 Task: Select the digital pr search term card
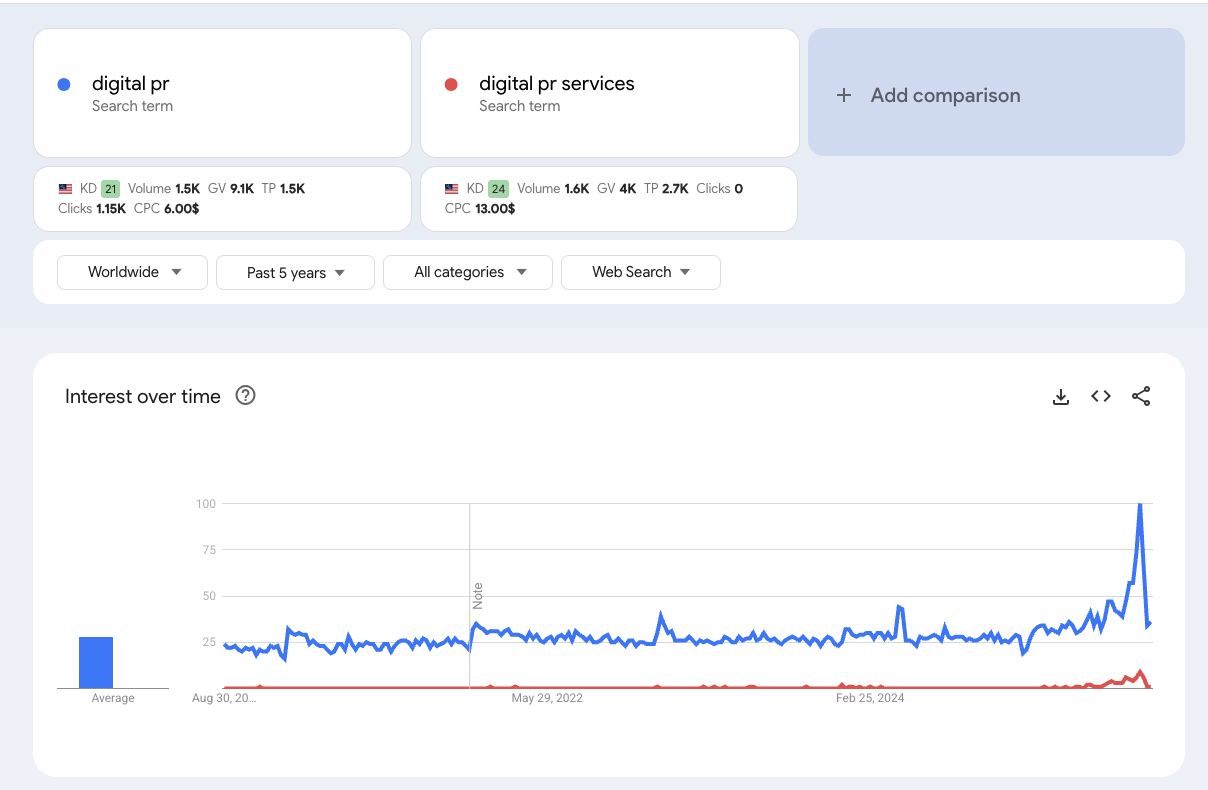222,93
